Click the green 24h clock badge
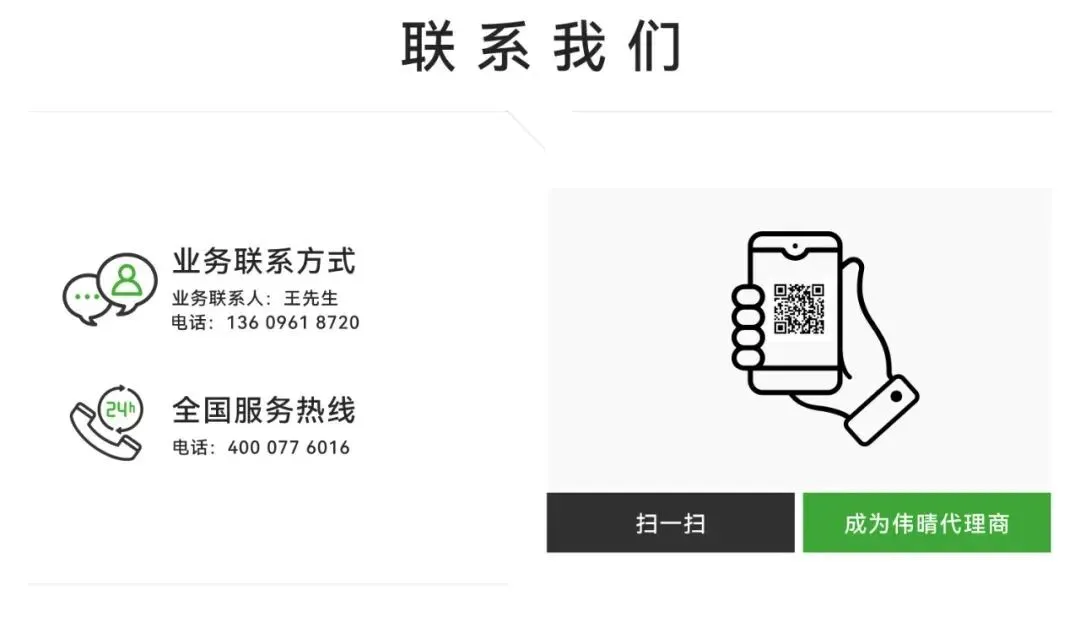Image resolution: width=1080 pixels, height=633 pixels. point(121,411)
